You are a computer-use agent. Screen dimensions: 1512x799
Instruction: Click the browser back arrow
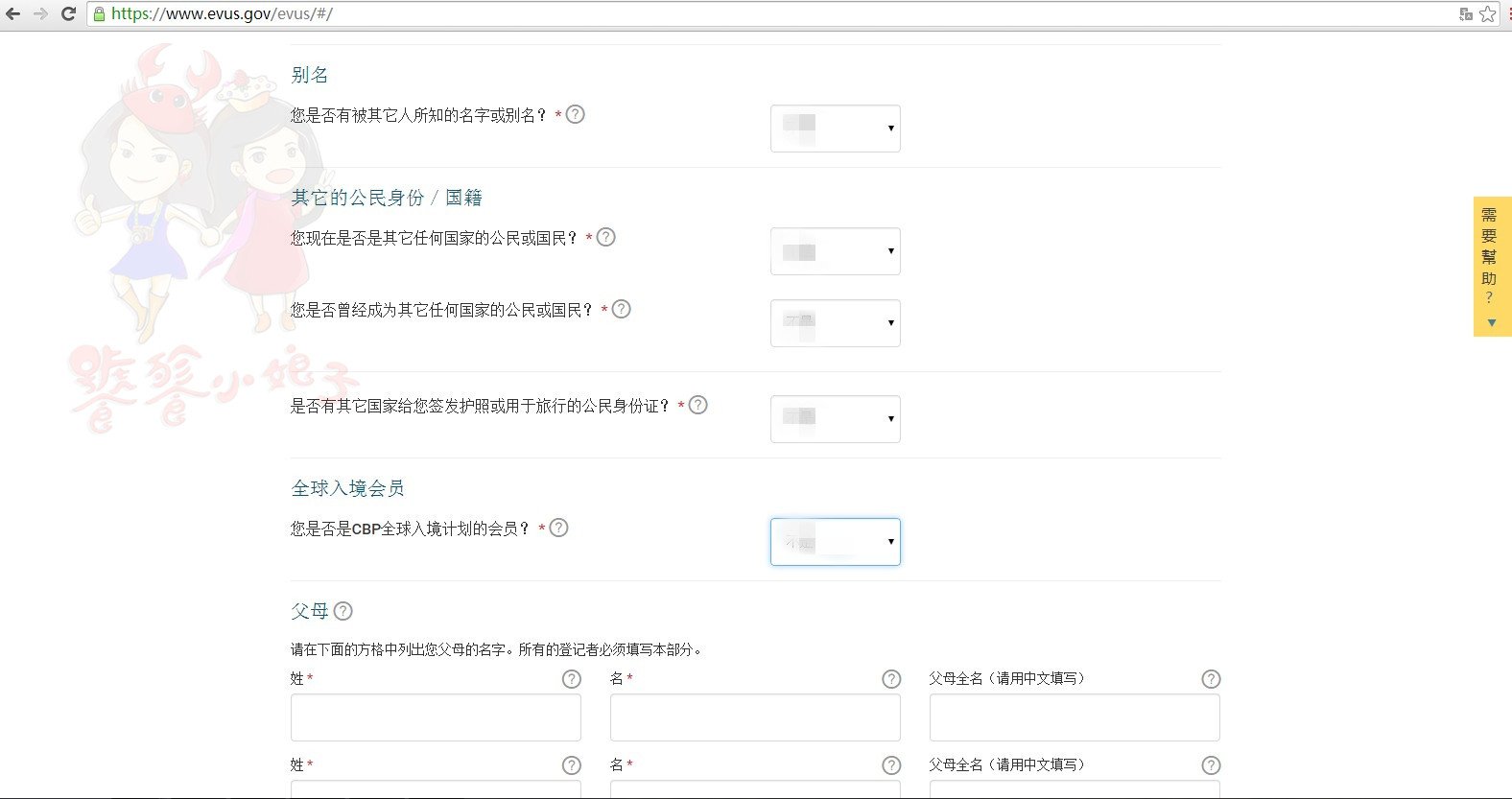click(x=13, y=13)
